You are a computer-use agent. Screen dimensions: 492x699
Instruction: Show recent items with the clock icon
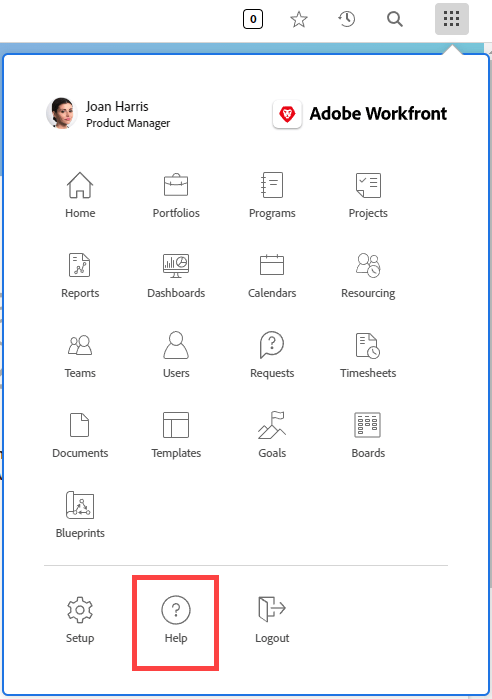click(x=346, y=19)
